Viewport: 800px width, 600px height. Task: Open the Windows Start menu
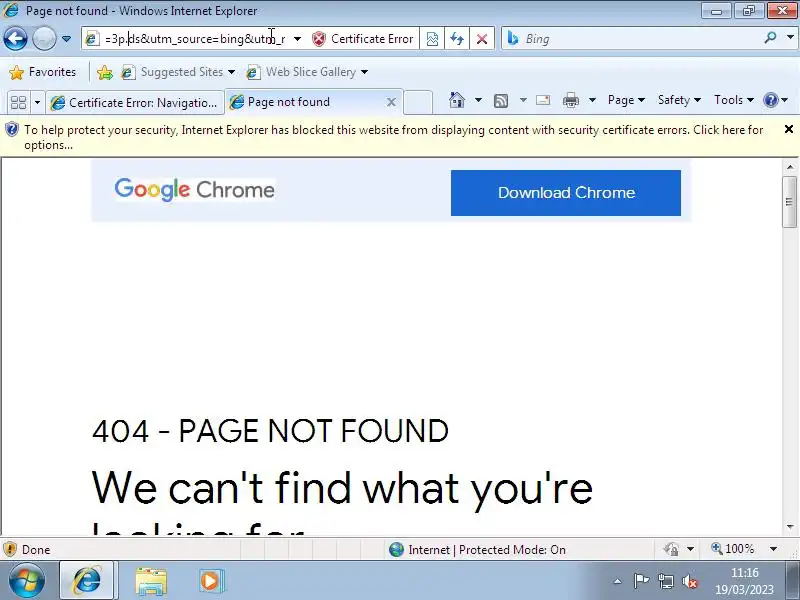[x=27, y=581]
